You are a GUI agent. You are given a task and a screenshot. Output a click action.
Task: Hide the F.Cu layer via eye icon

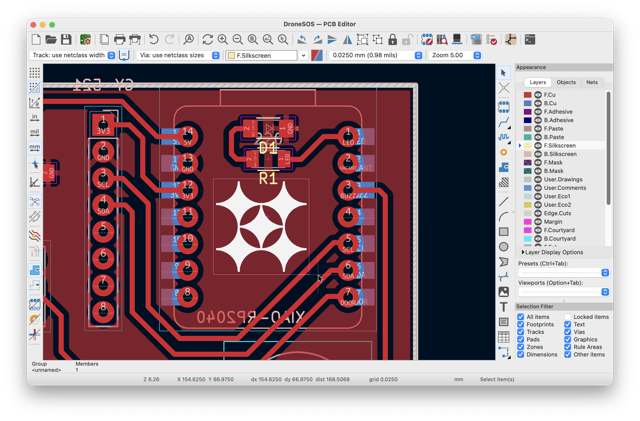[x=538, y=95]
